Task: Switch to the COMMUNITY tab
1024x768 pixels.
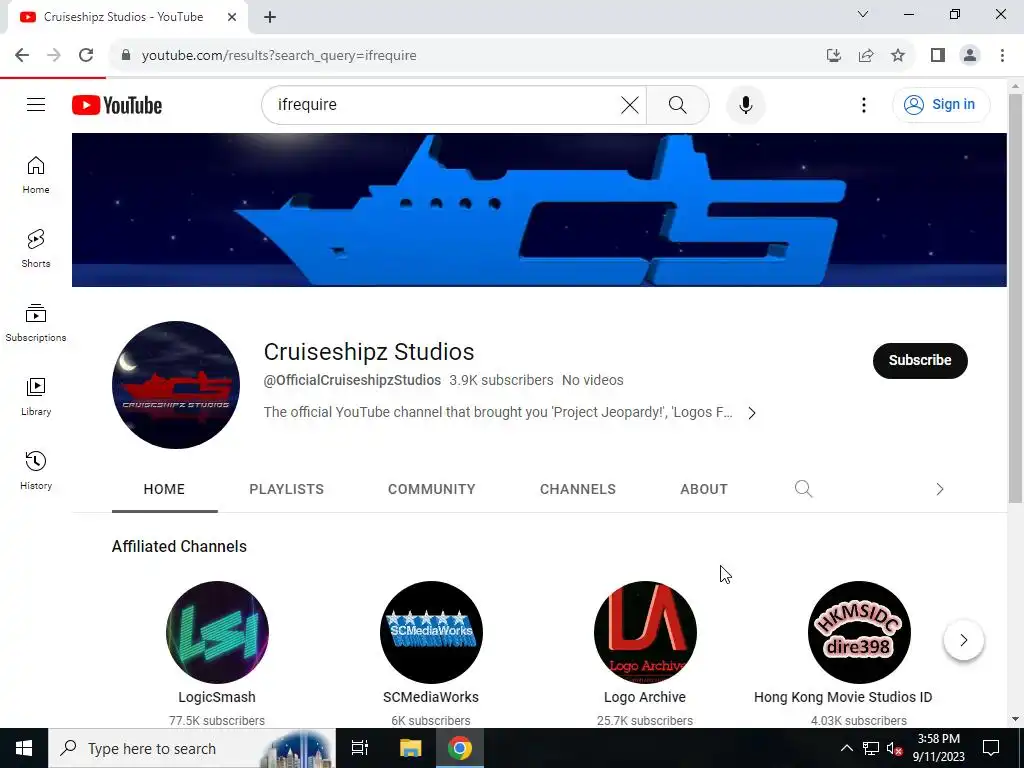Action: pos(432,488)
